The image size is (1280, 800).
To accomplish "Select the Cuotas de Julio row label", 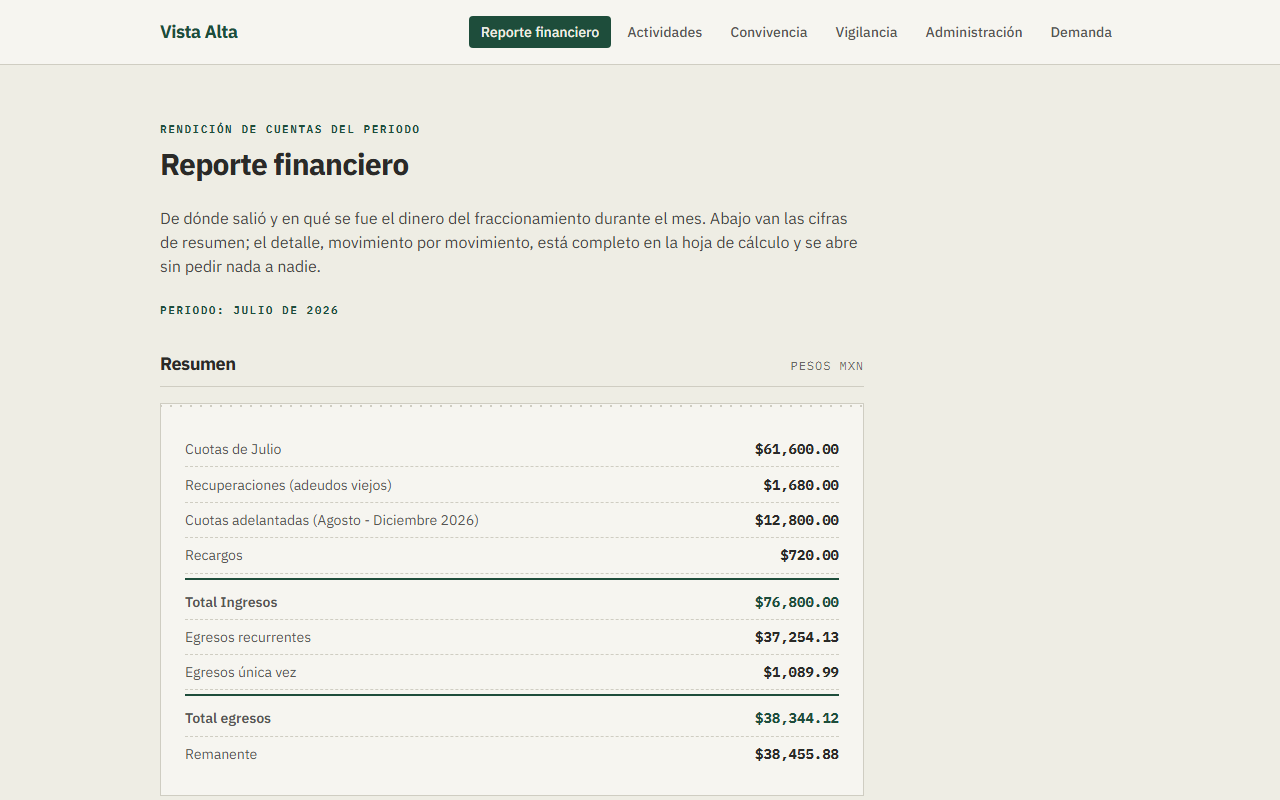I will tap(233, 449).
